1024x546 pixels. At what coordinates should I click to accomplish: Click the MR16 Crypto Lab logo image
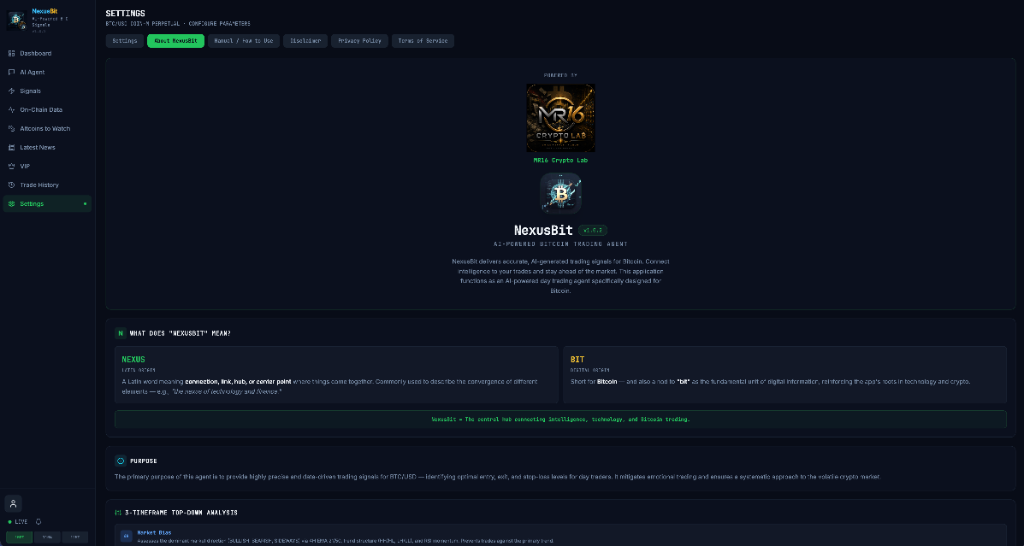pos(560,118)
